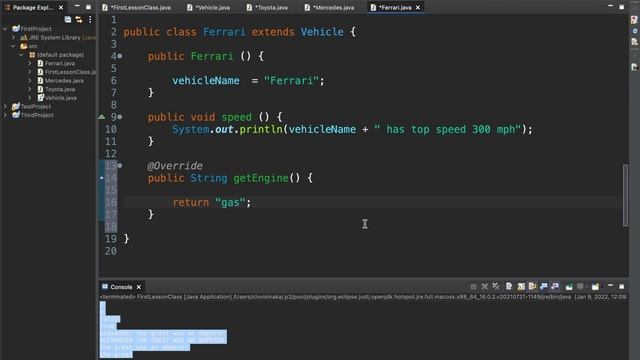Click Remove All Terminated Launches in Console
The image size is (640, 360).
496,287
